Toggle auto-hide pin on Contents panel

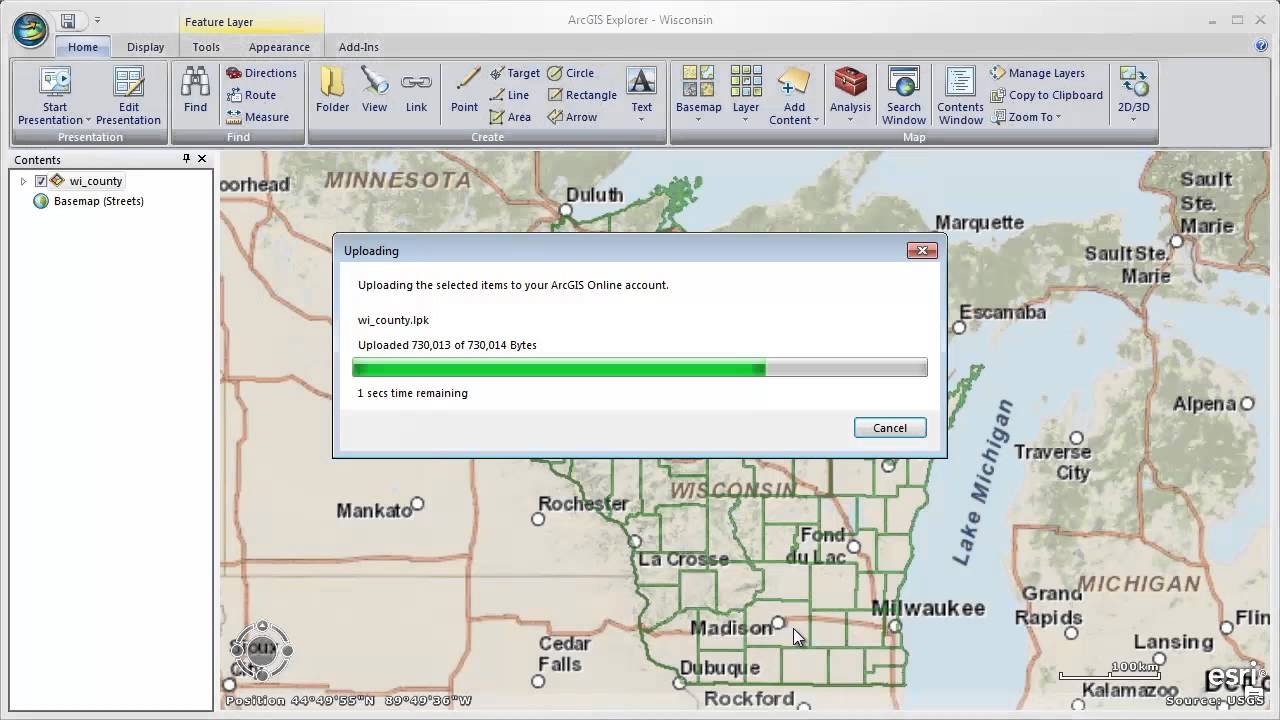tap(186, 159)
